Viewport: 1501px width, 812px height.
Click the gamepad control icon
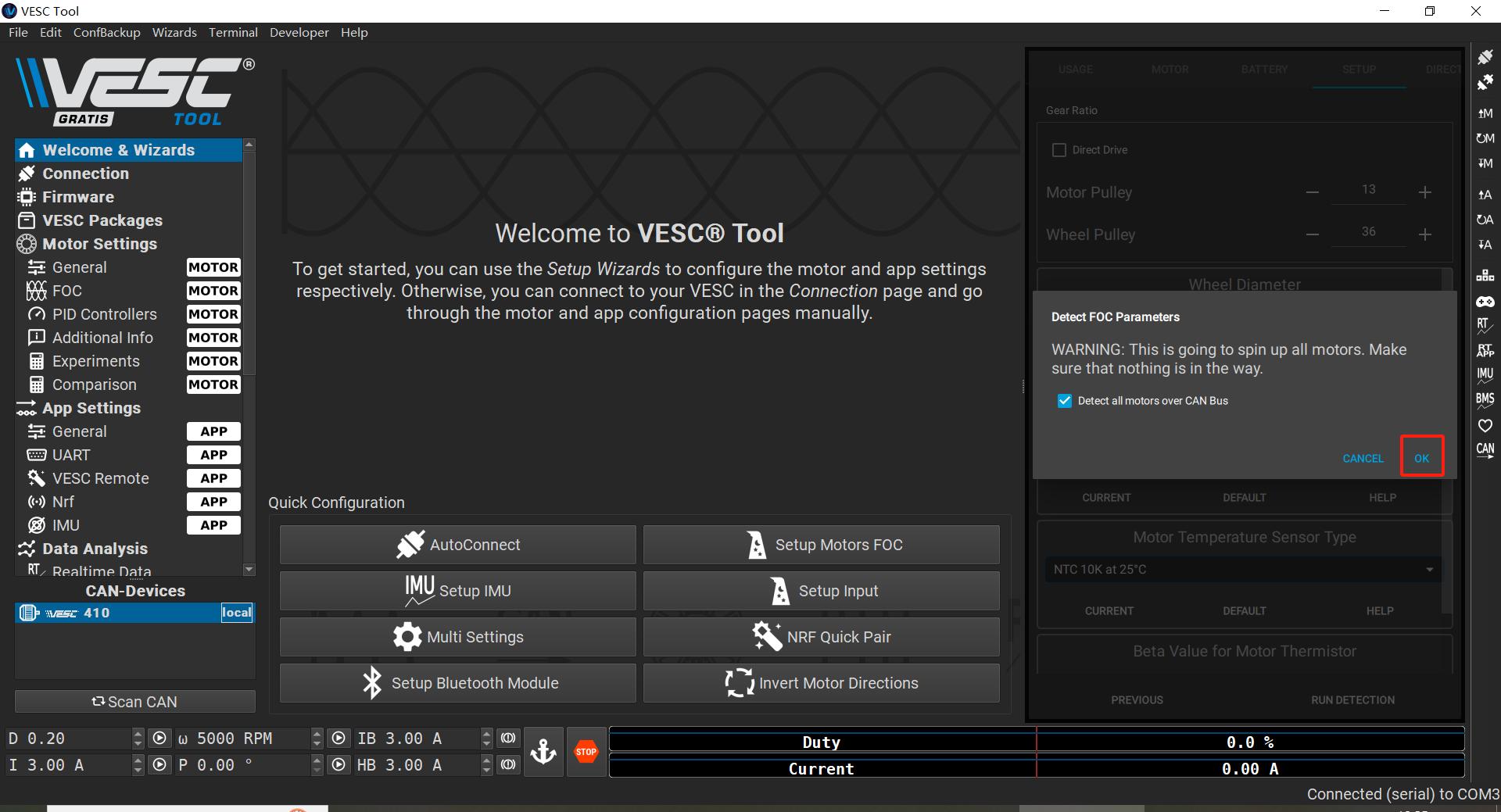tap(1485, 301)
